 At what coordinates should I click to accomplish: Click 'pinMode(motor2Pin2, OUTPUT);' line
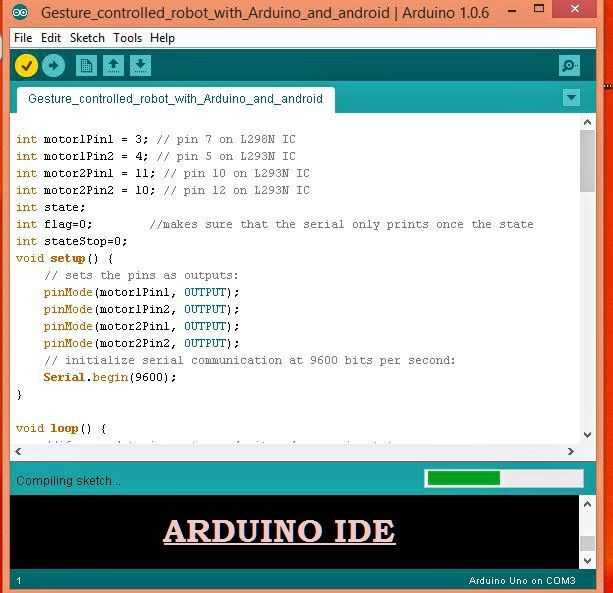point(141,343)
